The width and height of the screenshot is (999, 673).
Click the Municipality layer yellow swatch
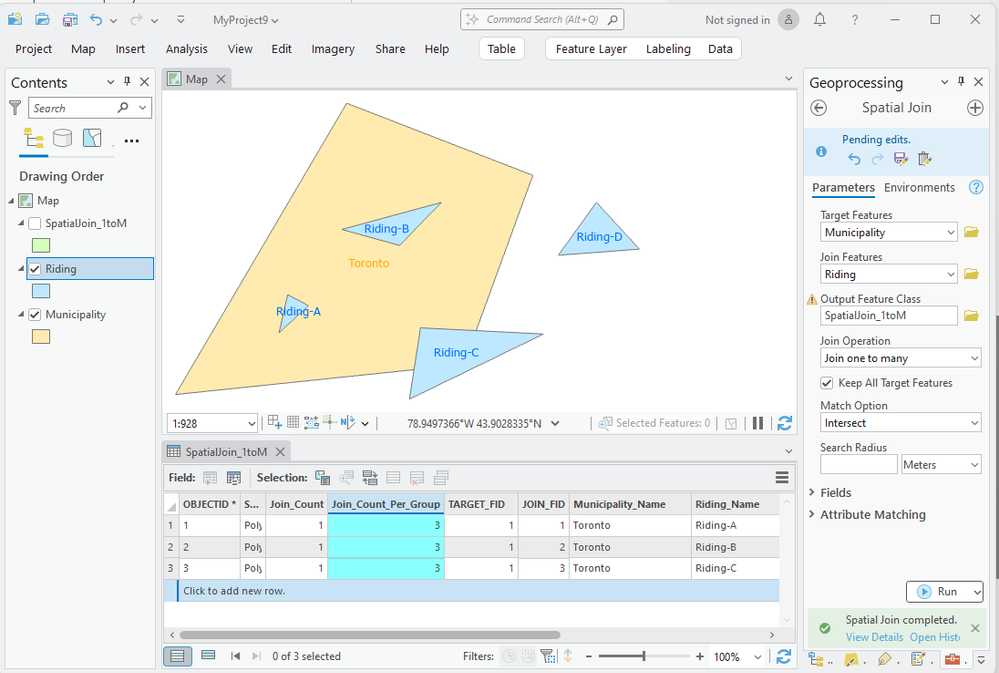coord(41,336)
